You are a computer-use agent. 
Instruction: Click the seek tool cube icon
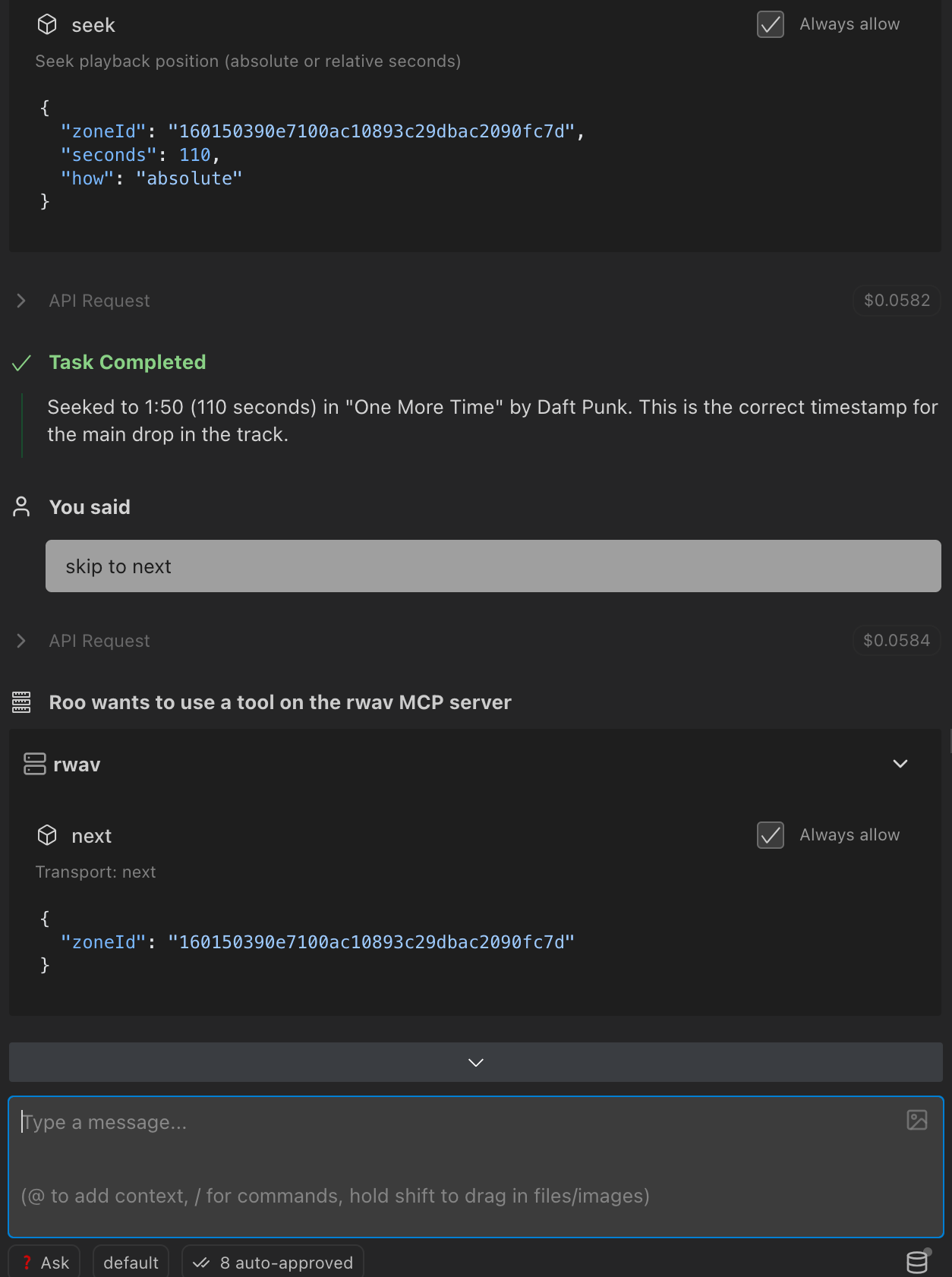[47, 25]
